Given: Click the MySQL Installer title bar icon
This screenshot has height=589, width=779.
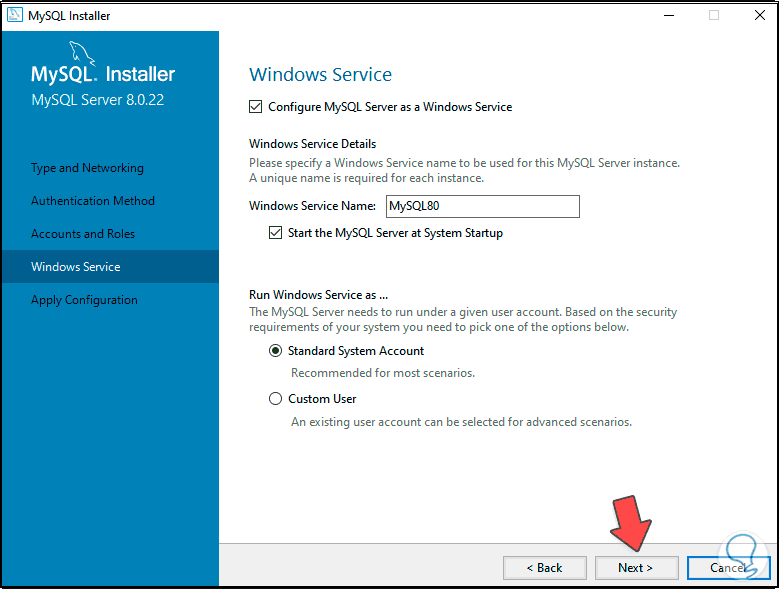Looking at the screenshot, I should 14,15.
